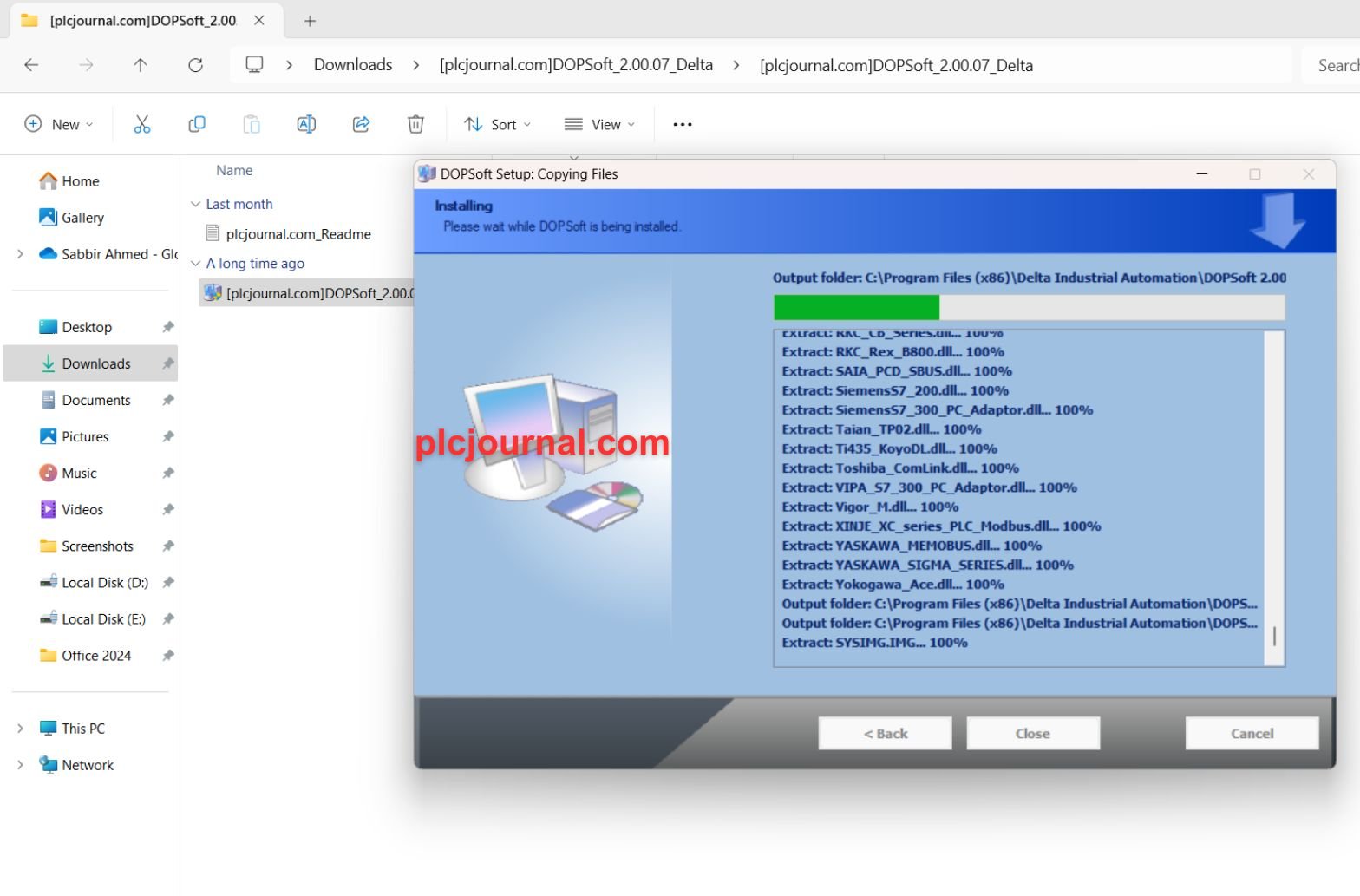This screenshot has width=1360, height=896.
Task: Open the Sort dropdown menu
Action: [x=497, y=124]
